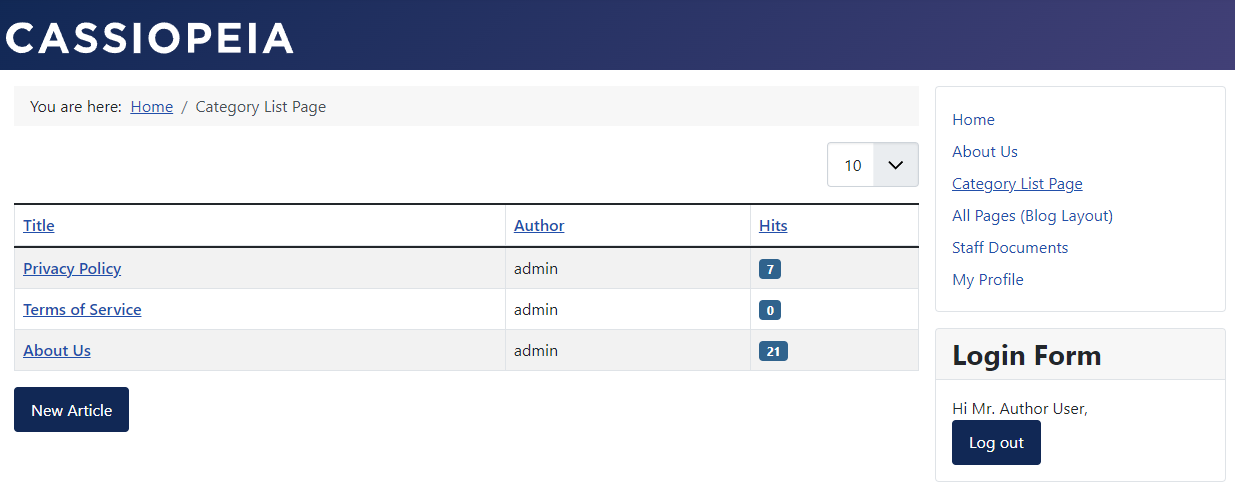Viewport: 1235px width, 492px height.
Task: Click the Cassiopeia site logo
Action: (x=149, y=37)
